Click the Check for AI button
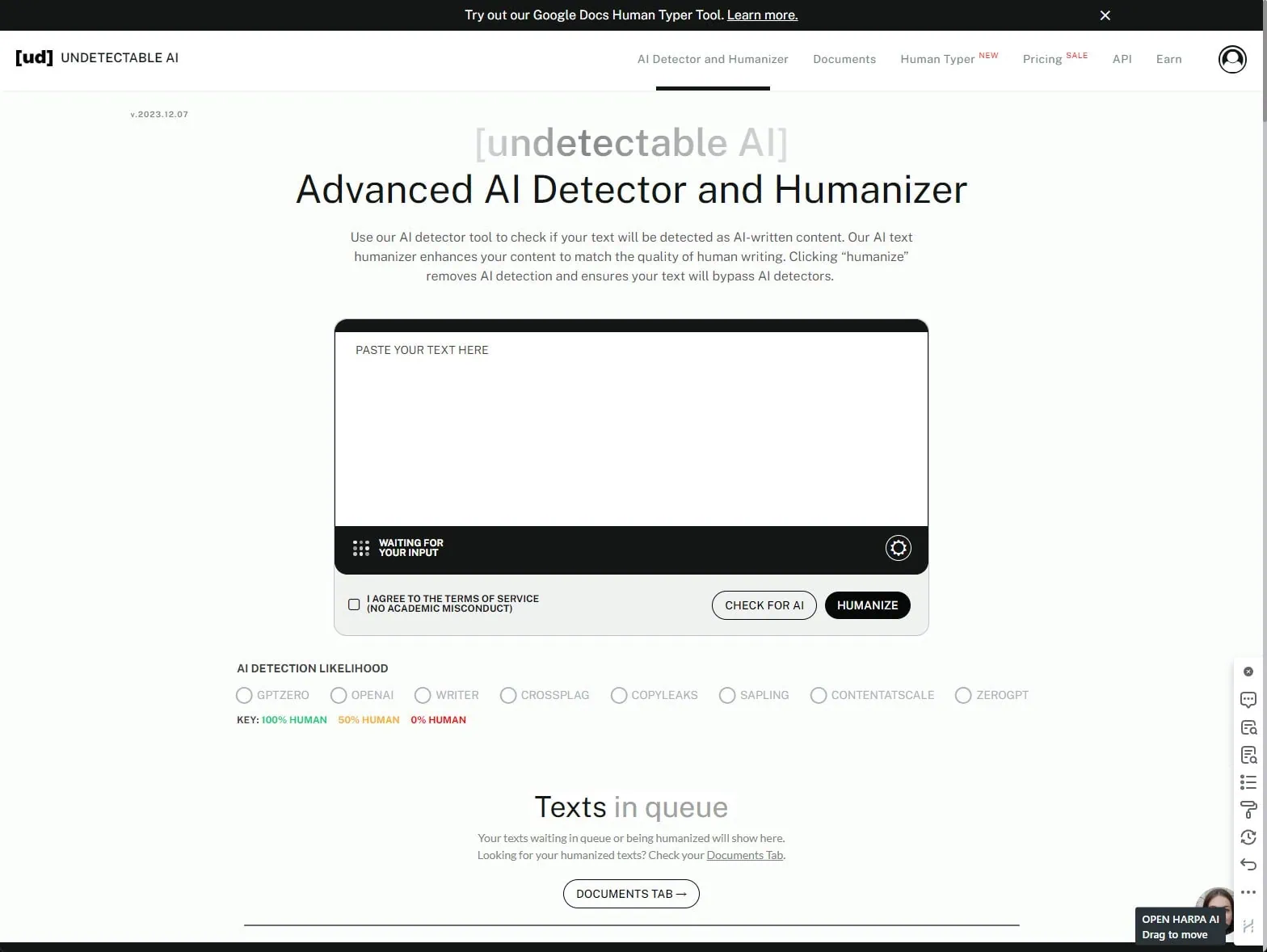This screenshot has height=952, width=1267. click(764, 605)
